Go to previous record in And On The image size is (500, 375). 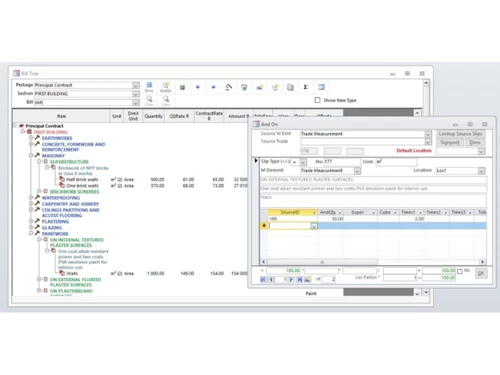pos(271,279)
